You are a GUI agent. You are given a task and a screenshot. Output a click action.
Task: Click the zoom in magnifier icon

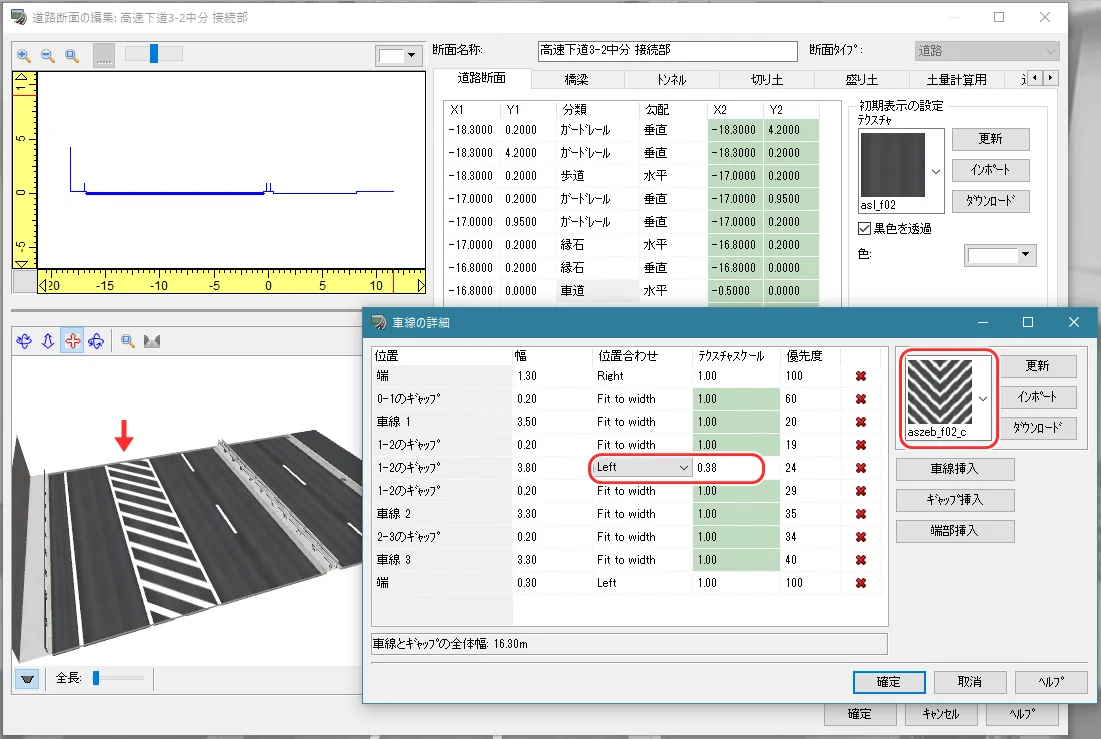click(24, 56)
